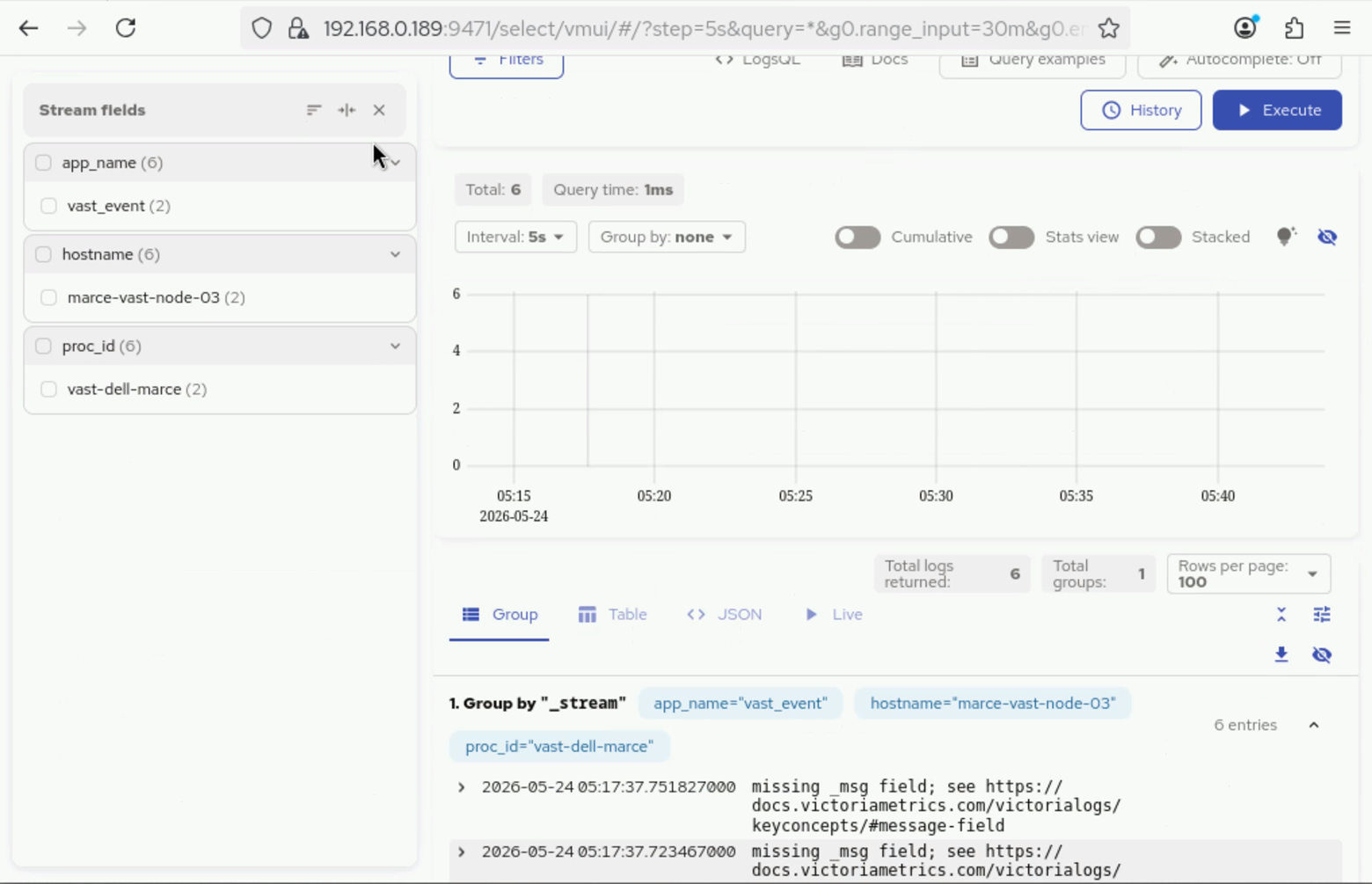Open chart tips lightbulb icon
Viewport: 1372px width, 884px height.
(x=1286, y=237)
